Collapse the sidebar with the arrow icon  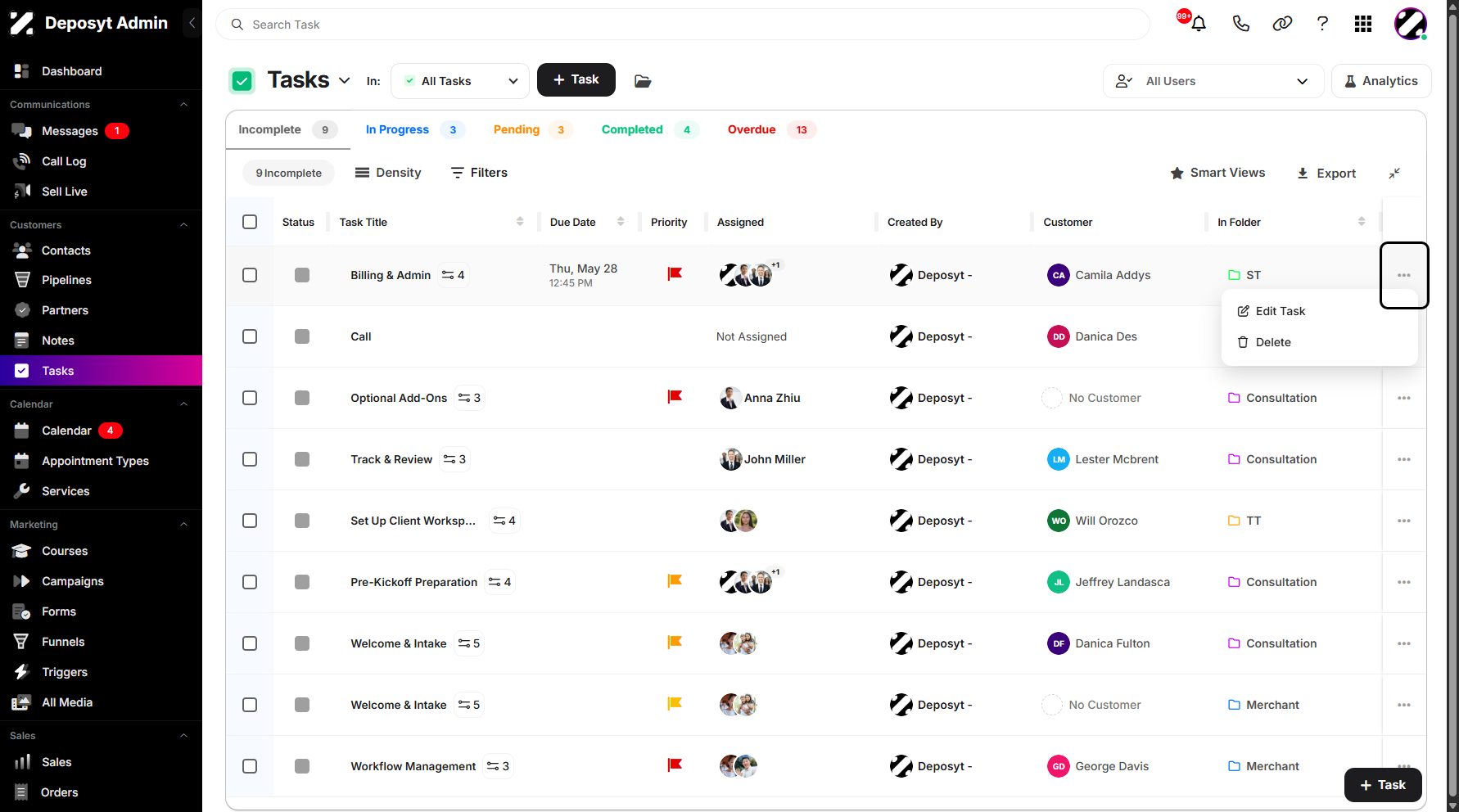(192, 23)
